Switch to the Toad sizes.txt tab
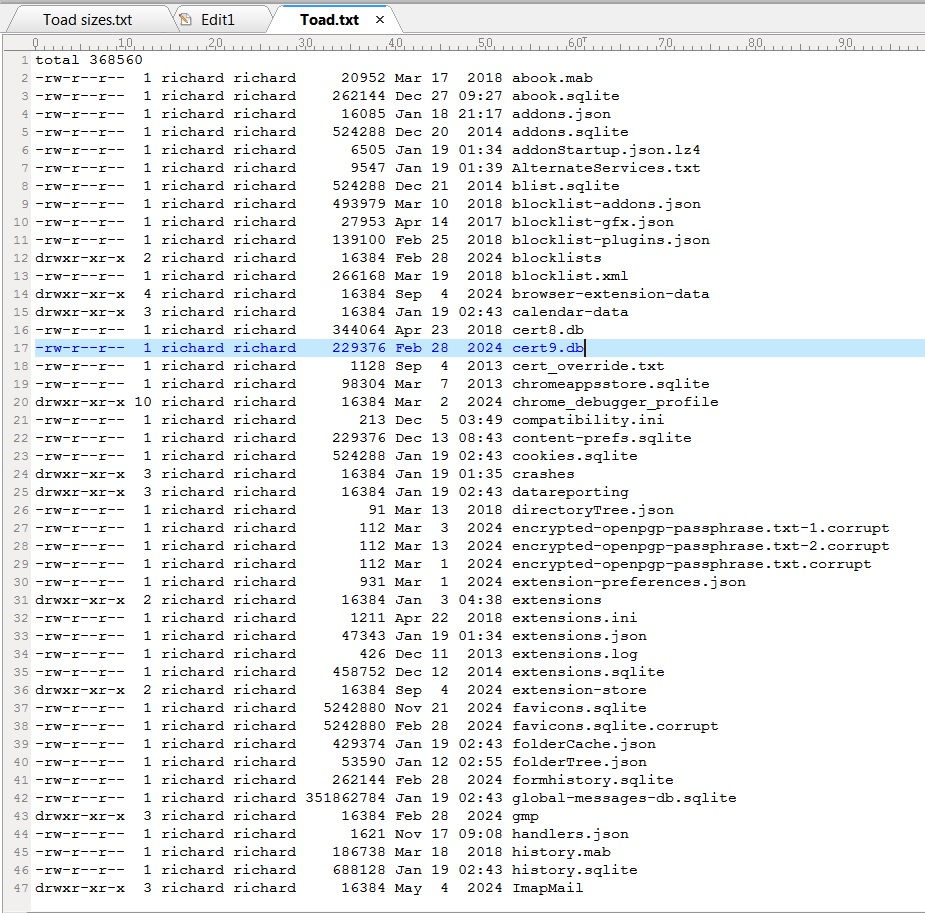The width and height of the screenshot is (925, 913). point(87,20)
